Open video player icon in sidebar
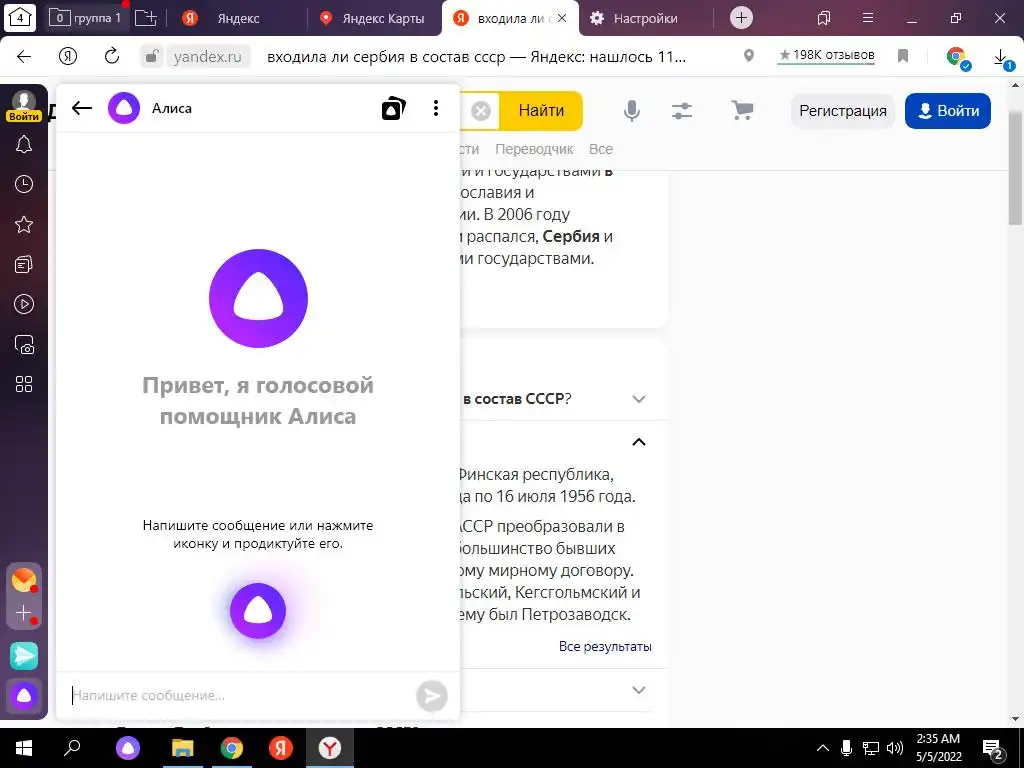 point(24,304)
